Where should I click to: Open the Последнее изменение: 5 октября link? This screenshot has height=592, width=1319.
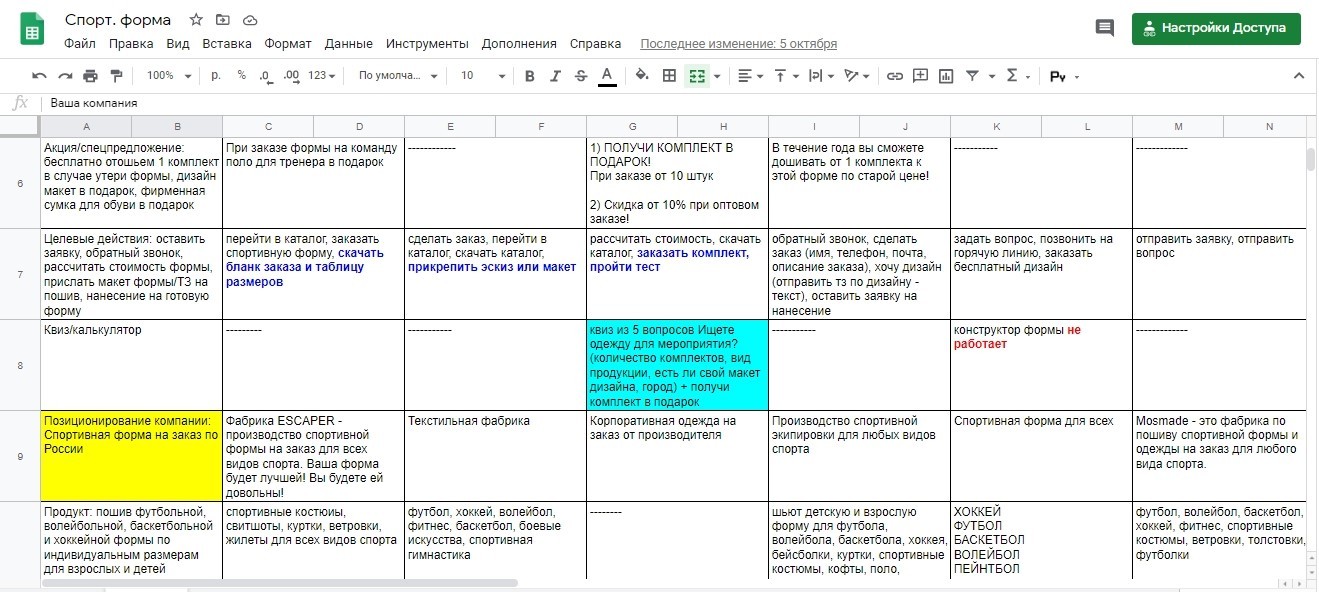739,44
